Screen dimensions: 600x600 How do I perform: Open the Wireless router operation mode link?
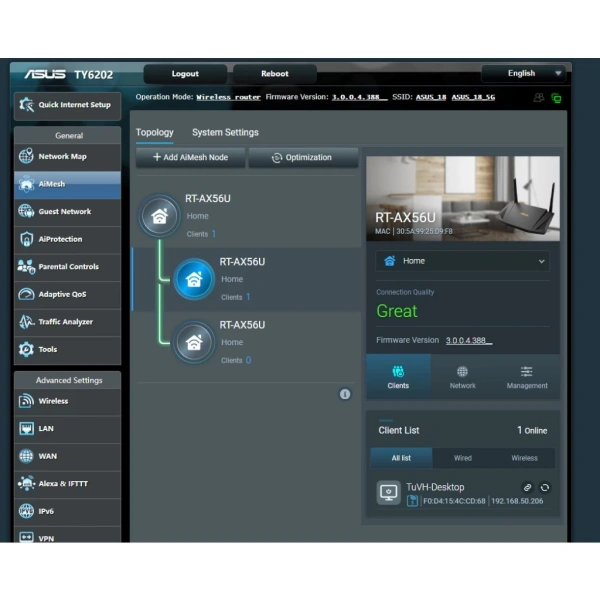[x=228, y=97]
